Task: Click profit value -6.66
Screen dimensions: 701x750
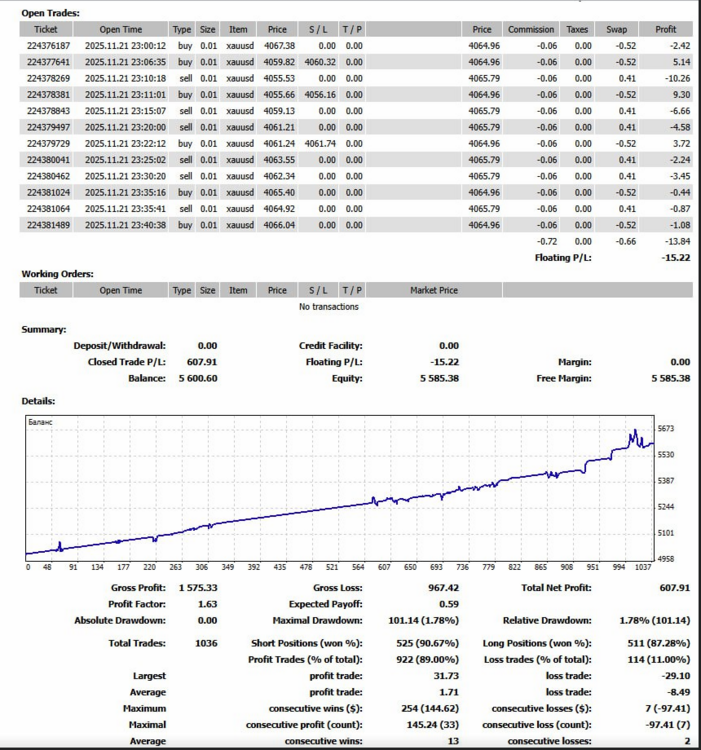Action: click(680, 111)
